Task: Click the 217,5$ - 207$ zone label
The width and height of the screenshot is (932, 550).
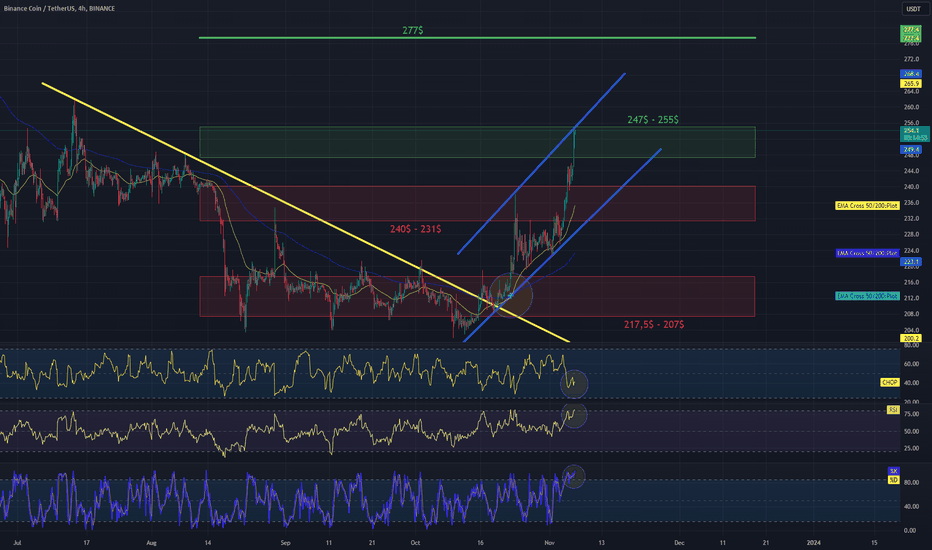Action: point(654,325)
